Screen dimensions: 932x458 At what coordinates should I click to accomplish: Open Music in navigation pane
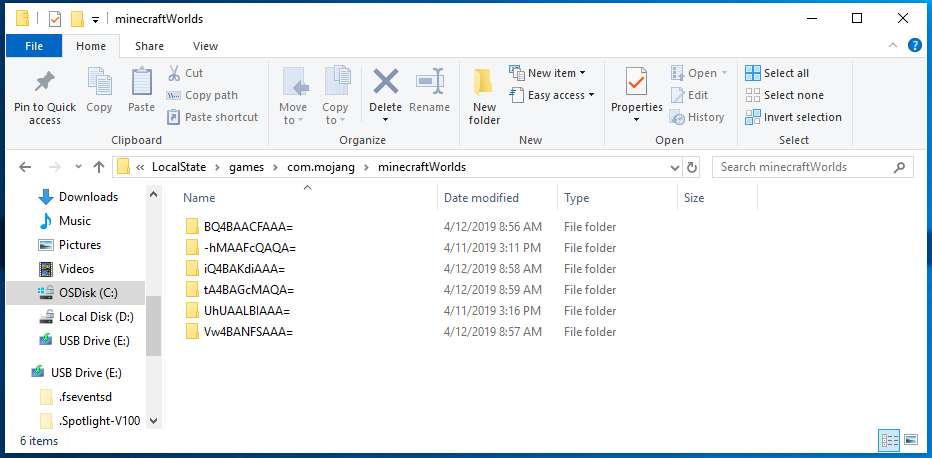coord(74,221)
